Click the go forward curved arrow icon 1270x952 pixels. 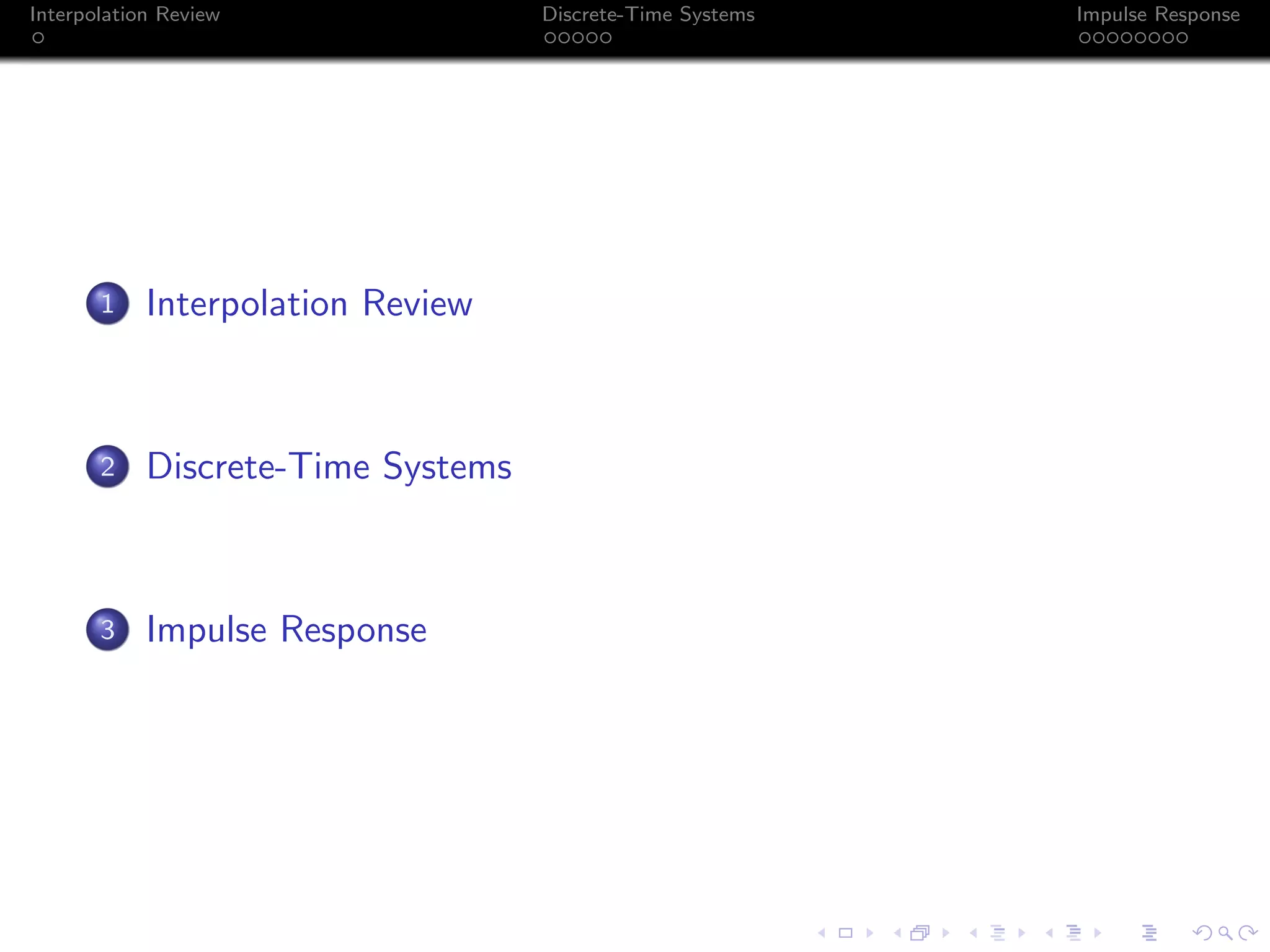point(1248,933)
